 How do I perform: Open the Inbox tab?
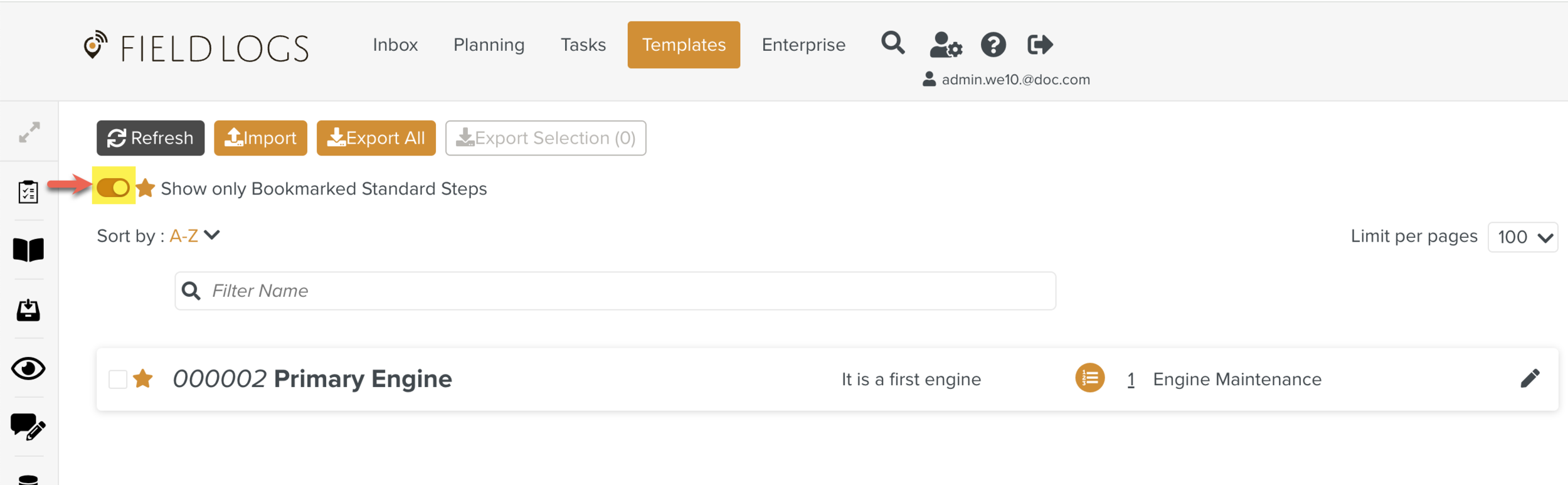[395, 45]
